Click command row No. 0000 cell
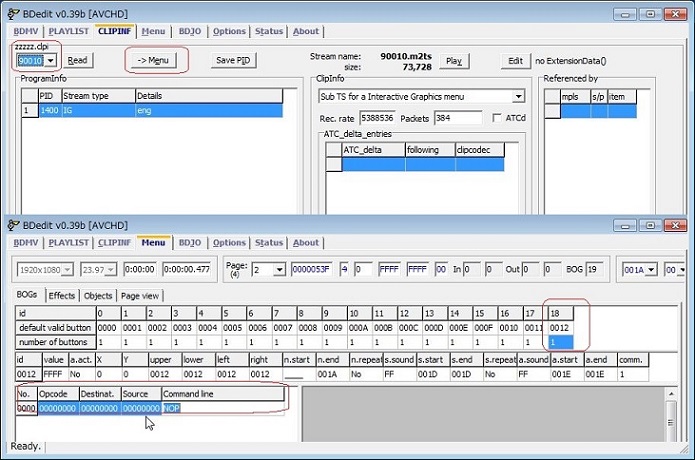This screenshot has width=695, height=460. click(27, 408)
